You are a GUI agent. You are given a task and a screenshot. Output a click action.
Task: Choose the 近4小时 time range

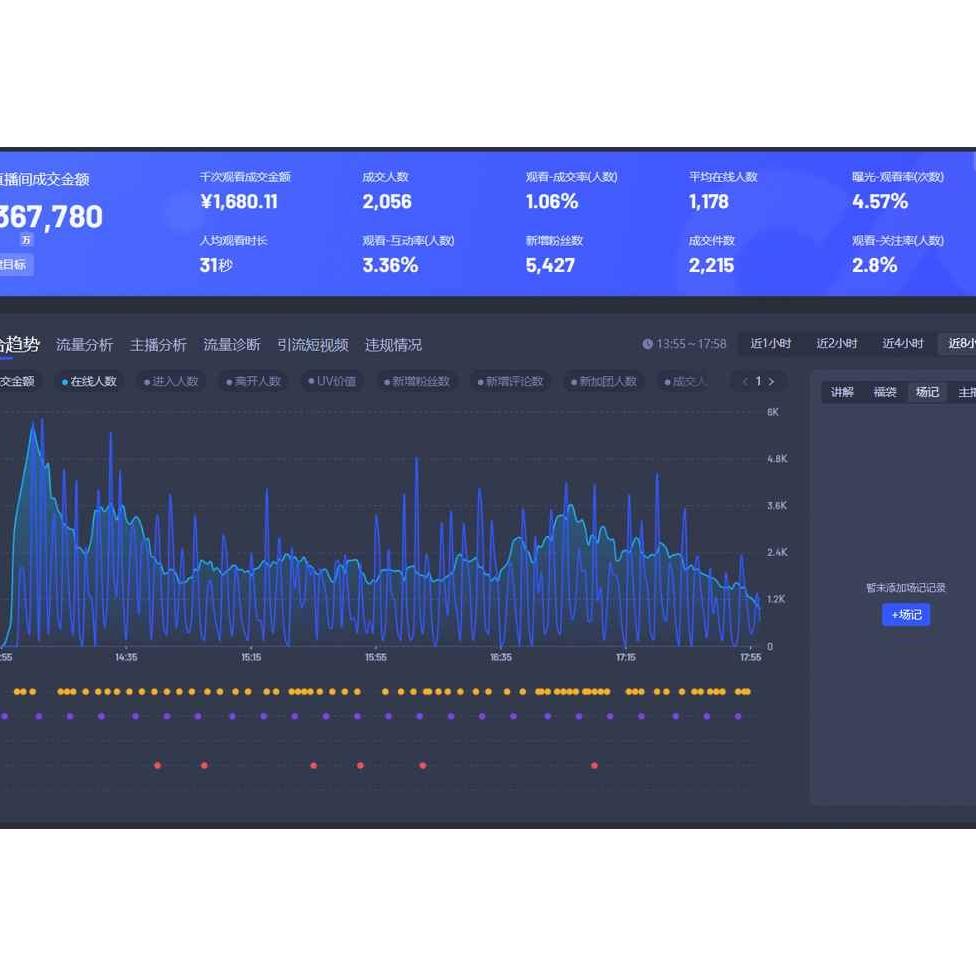tap(903, 344)
